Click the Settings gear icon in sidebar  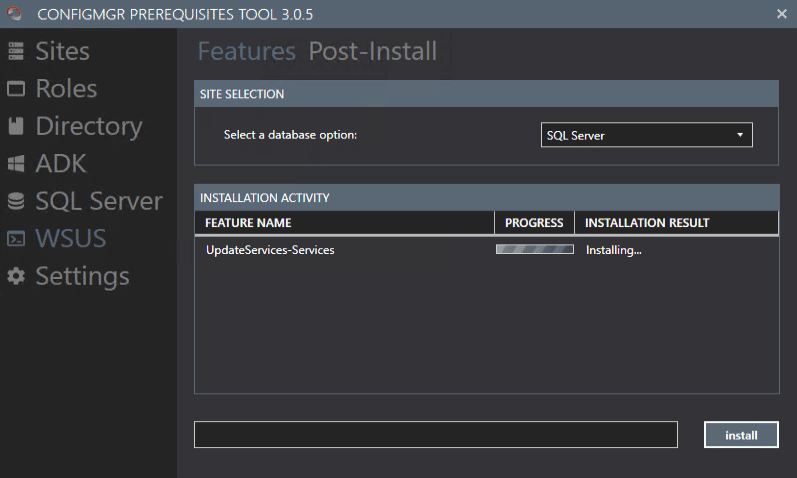click(x=16, y=276)
